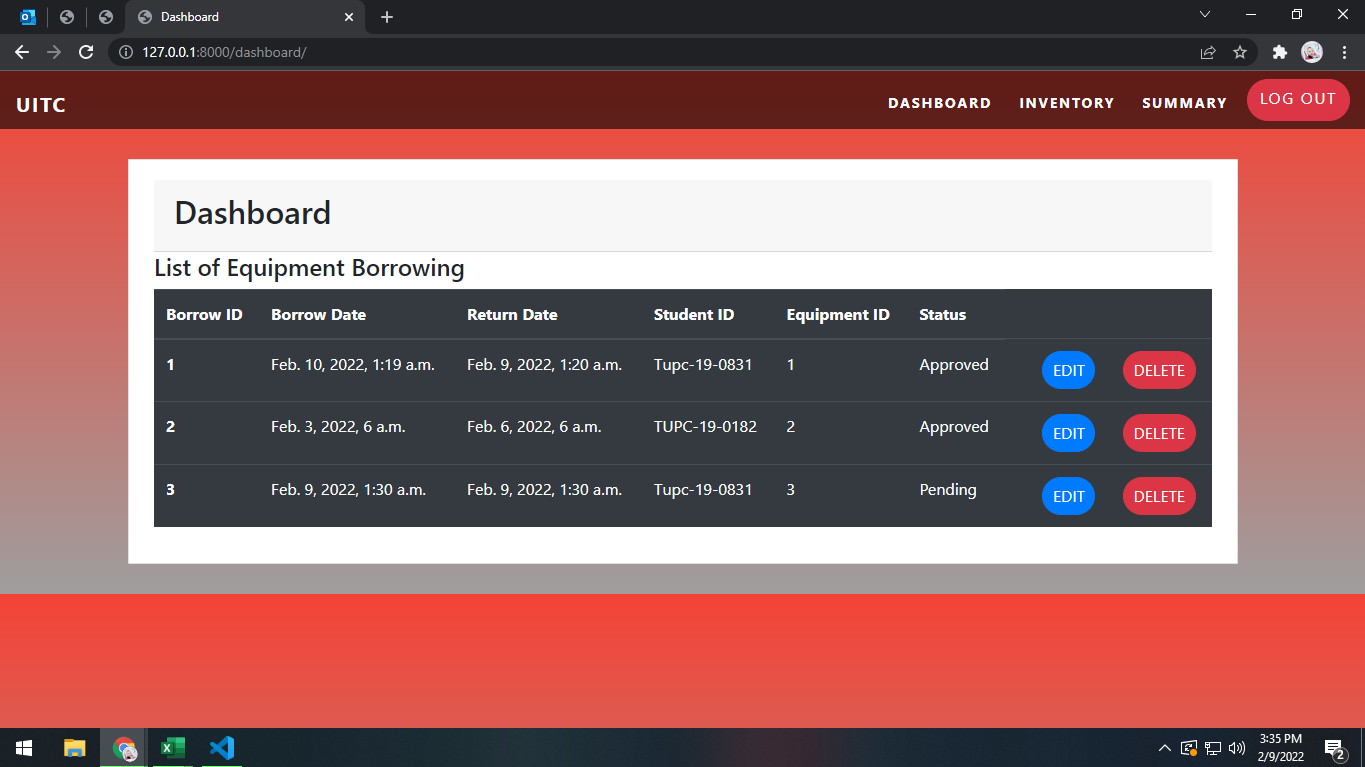
Task: Open the Chrome profile avatar
Action: coord(1312,52)
